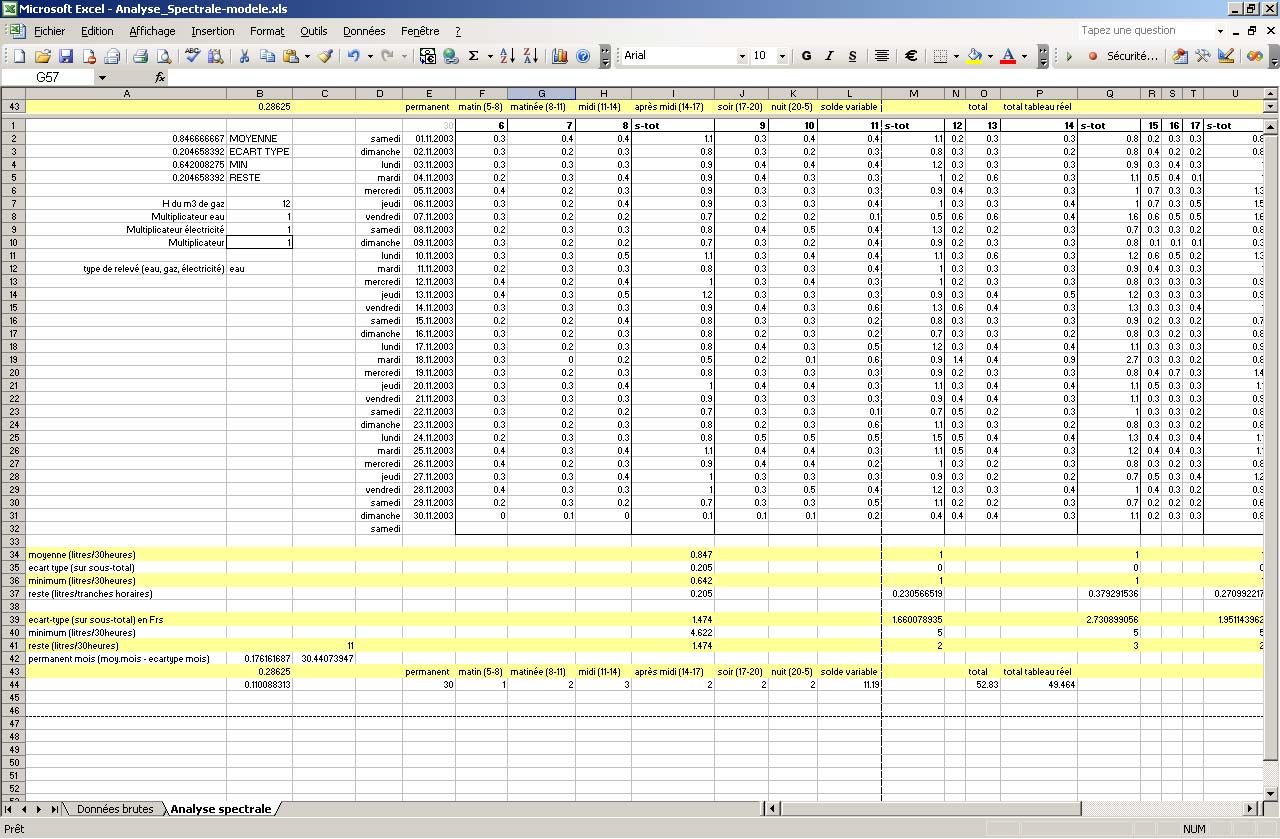Select column G header
Viewport: 1280px width, 839px height.
541,94
